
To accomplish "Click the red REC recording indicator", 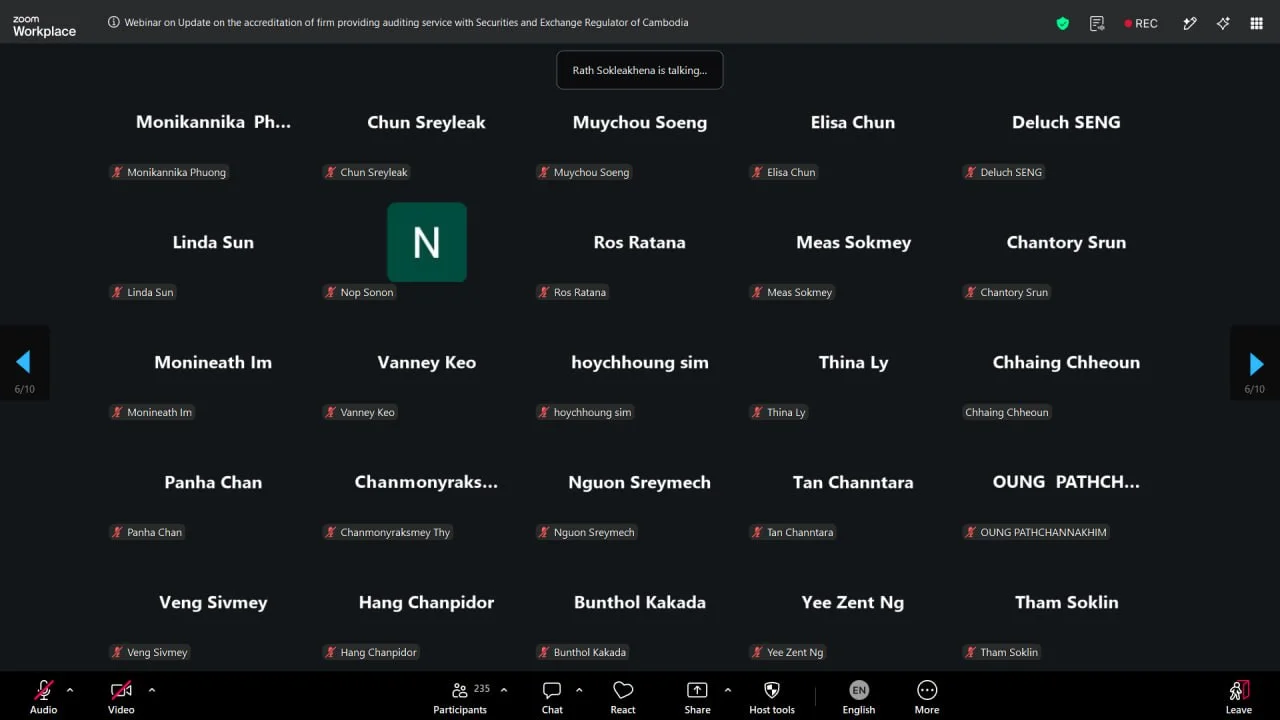I will [x=1141, y=23].
